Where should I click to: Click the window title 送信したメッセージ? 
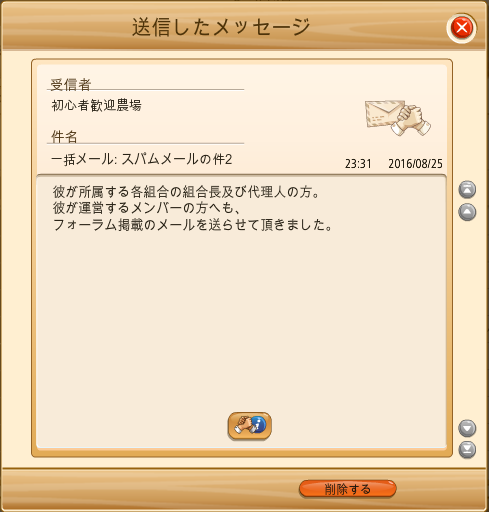point(221,27)
